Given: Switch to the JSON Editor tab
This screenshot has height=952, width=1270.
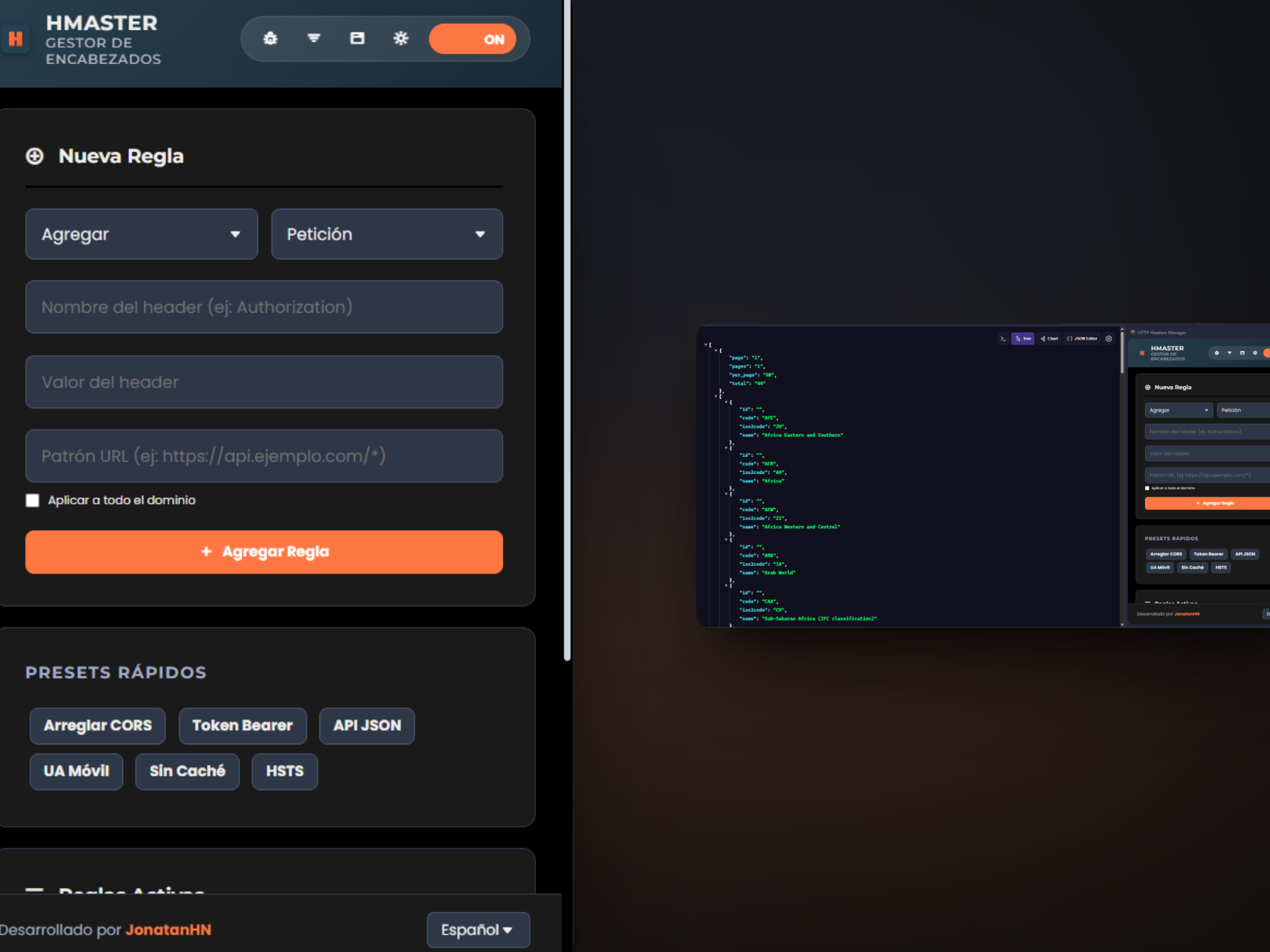Looking at the screenshot, I should (1082, 338).
